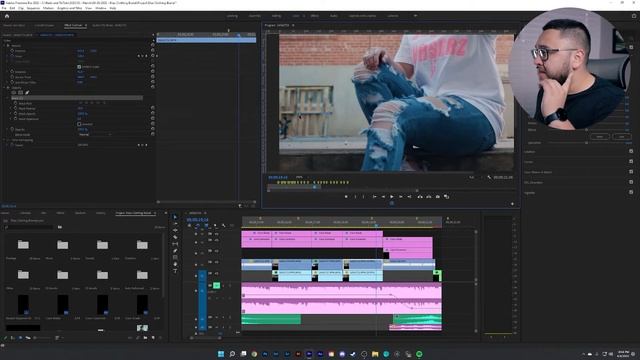Viewport: 640px width, 360px height.
Task: Create a four-point rectangle mask under Opacity
Action: [x=20, y=93]
